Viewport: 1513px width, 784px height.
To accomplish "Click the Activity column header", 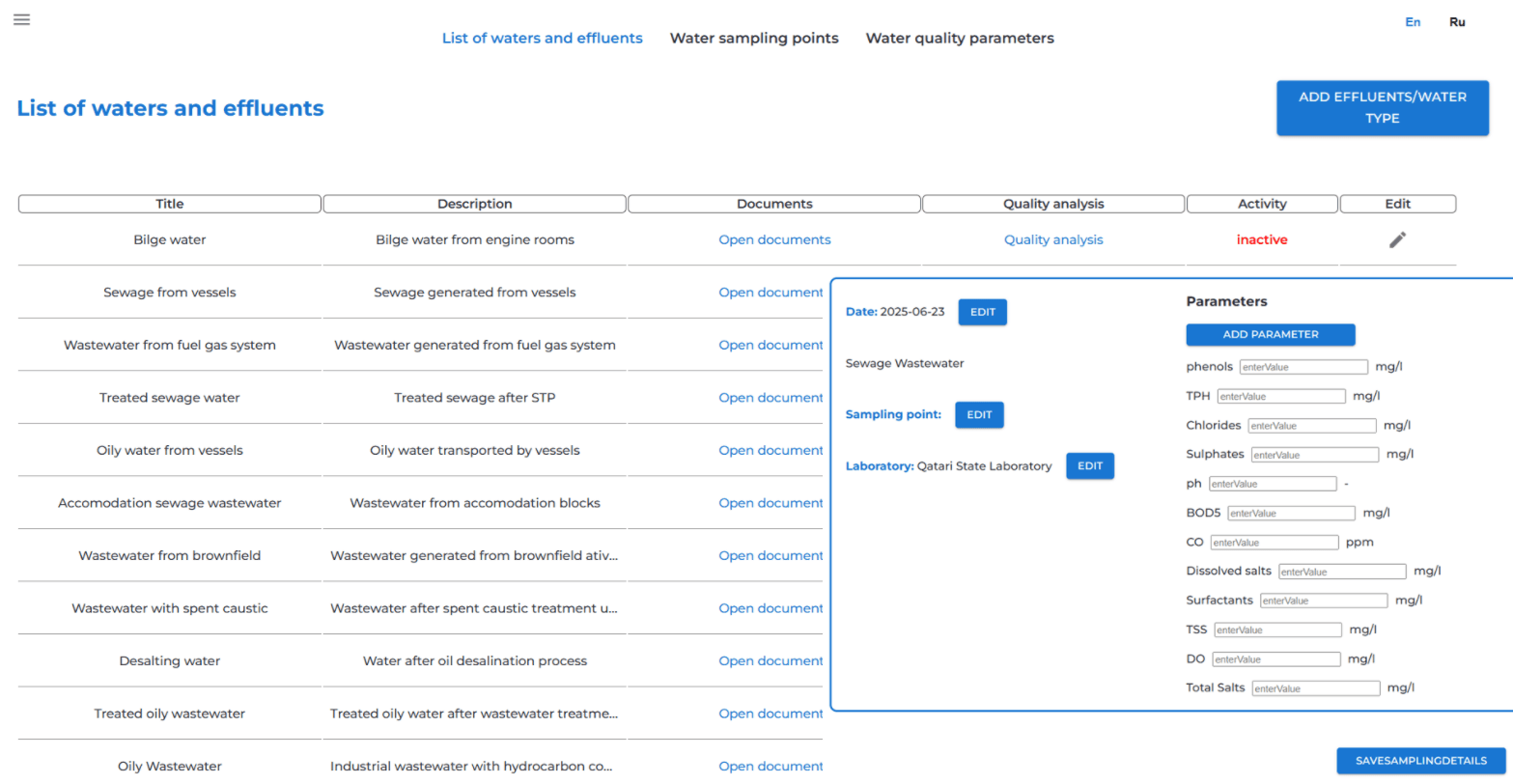I will pos(1262,204).
